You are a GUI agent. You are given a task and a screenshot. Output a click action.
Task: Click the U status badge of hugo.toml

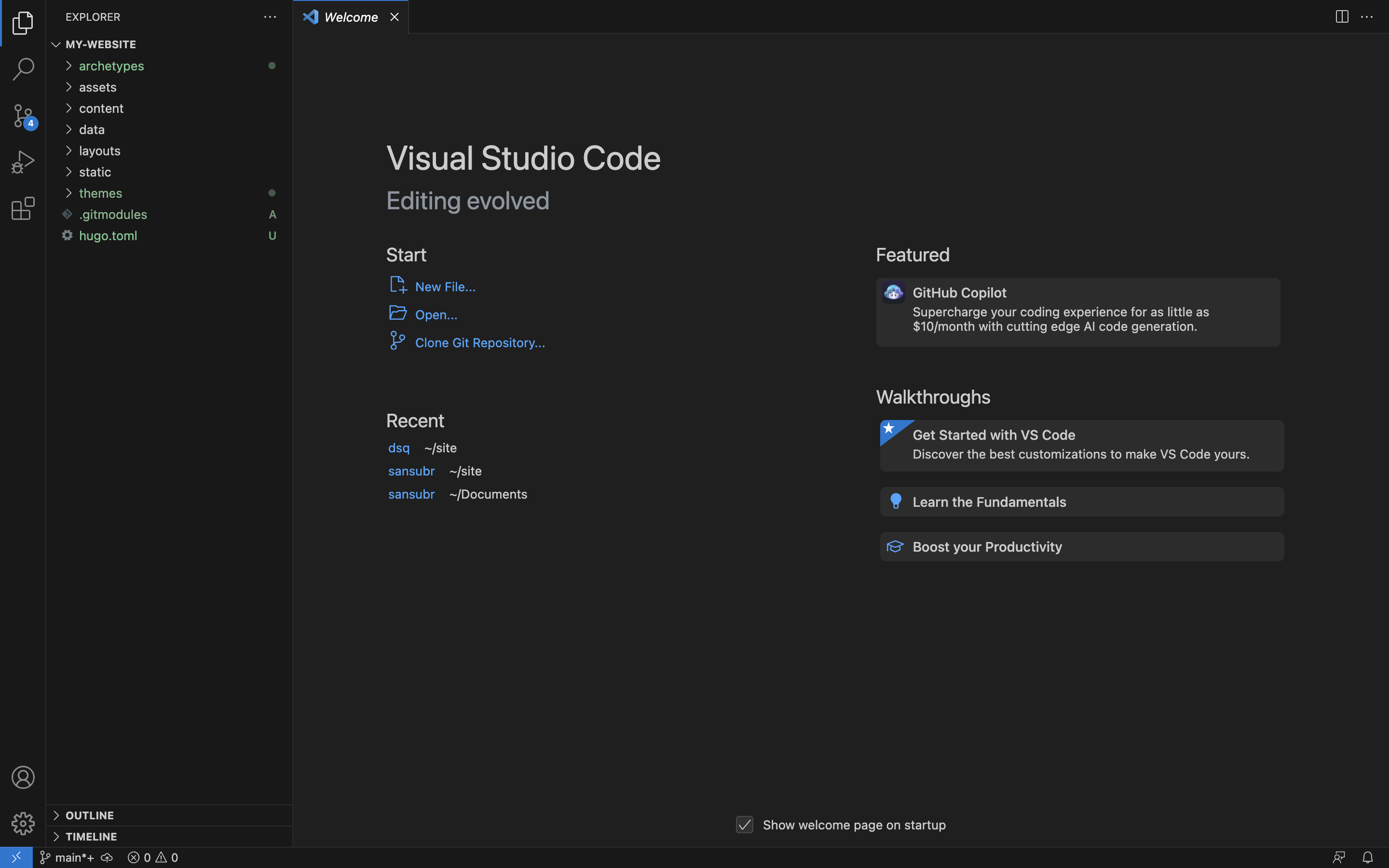(272, 235)
